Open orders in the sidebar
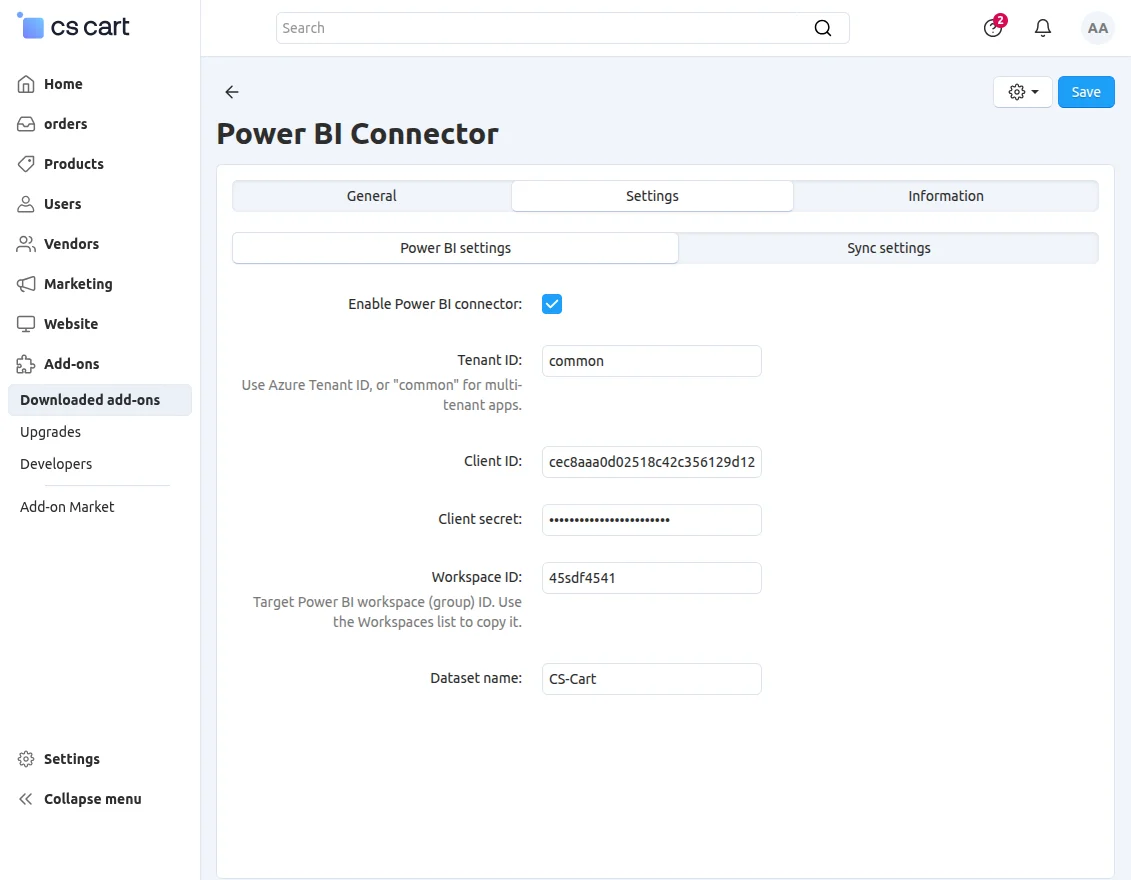1131x880 pixels. [66, 124]
